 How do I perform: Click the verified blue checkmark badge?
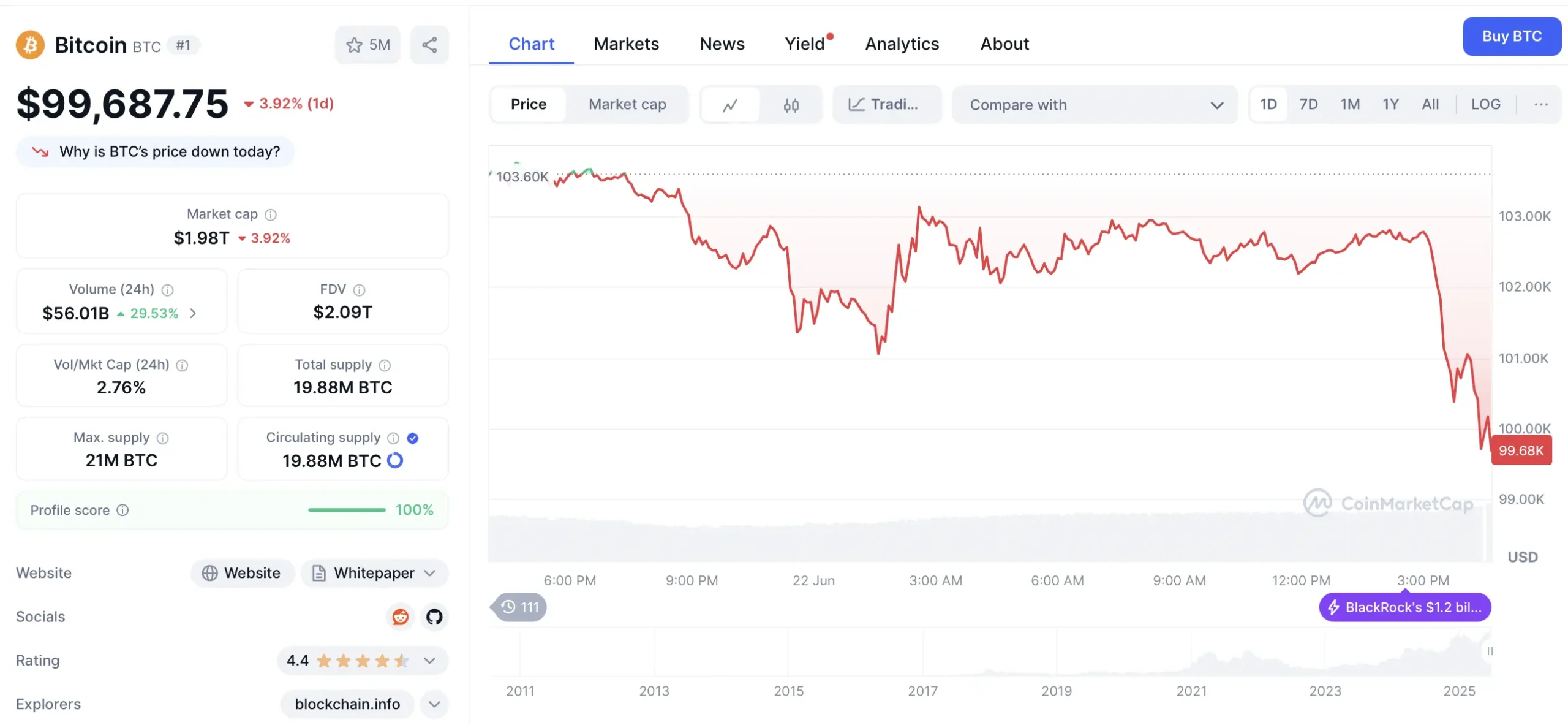point(413,438)
